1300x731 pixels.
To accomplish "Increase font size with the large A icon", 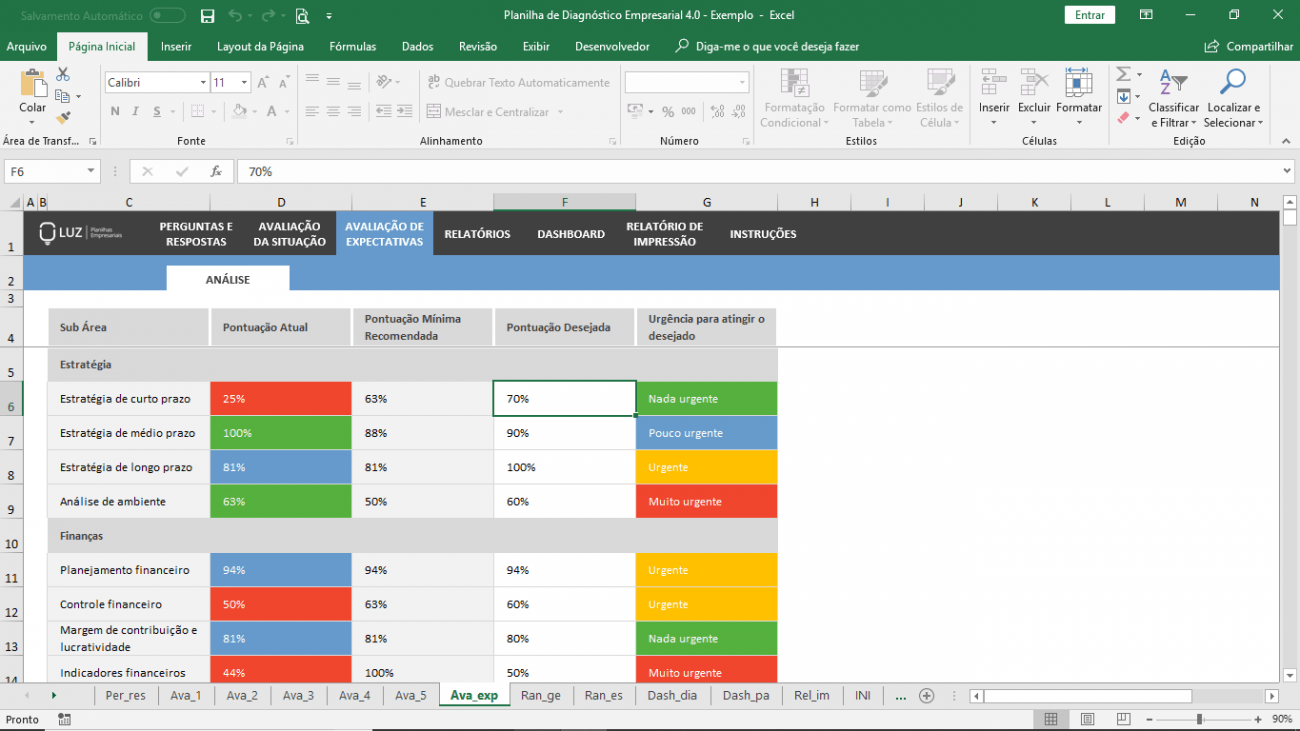I will [x=263, y=83].
